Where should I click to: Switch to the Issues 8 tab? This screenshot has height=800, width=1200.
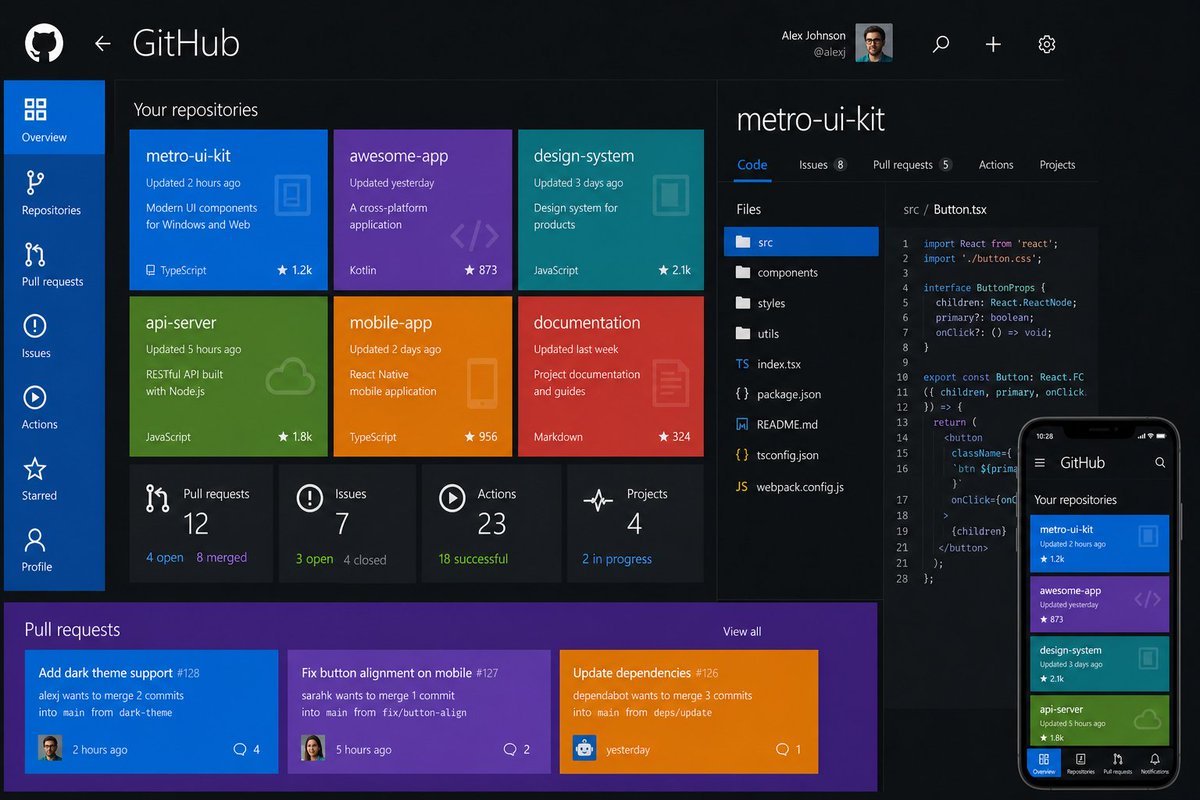pyautogui.click(x=823, y=165)
